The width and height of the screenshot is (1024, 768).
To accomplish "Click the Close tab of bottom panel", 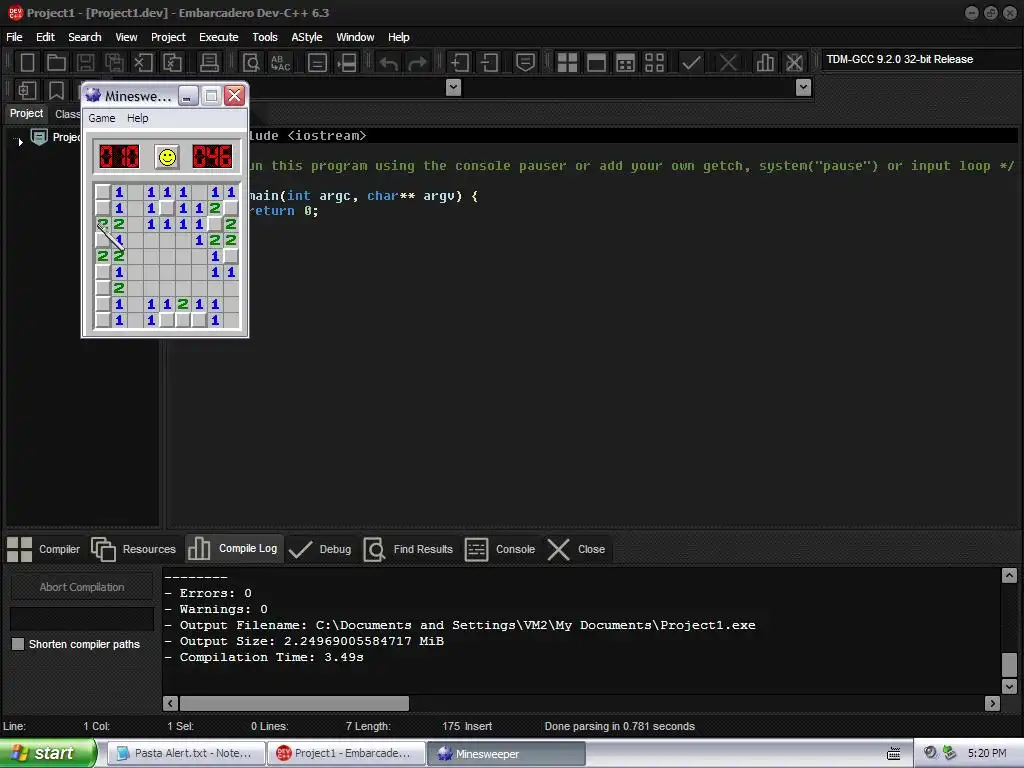I will click(576, 549).
